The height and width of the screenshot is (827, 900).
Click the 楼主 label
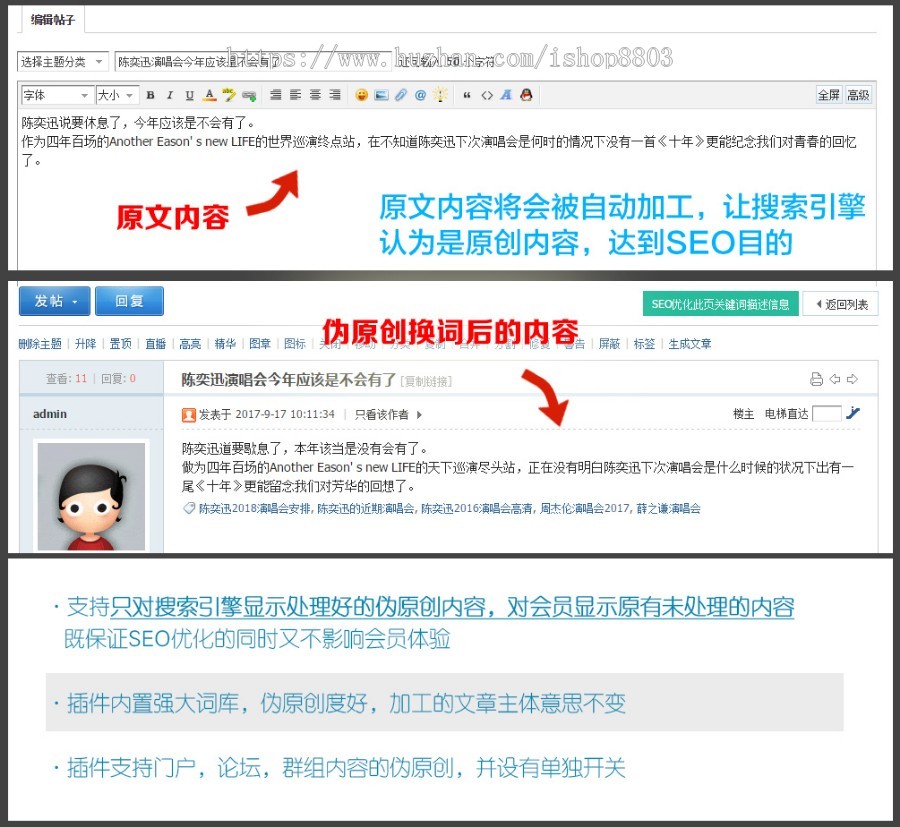pyautogui.click(x=743, y=414)
